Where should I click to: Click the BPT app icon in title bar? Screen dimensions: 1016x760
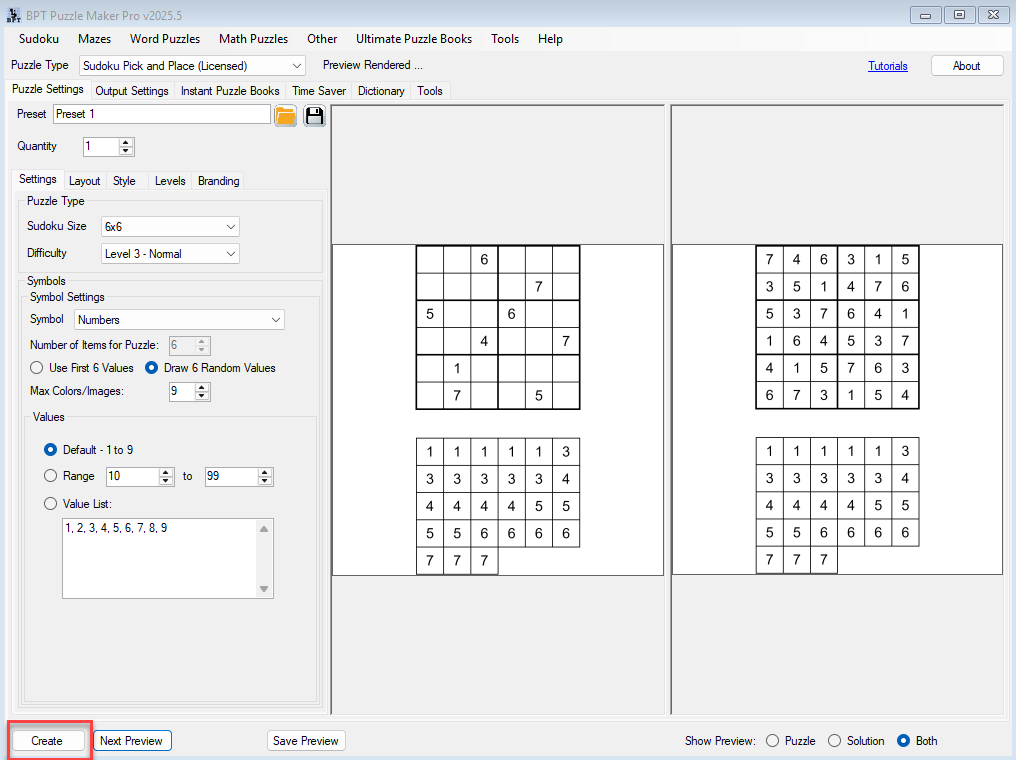[13, 15]
